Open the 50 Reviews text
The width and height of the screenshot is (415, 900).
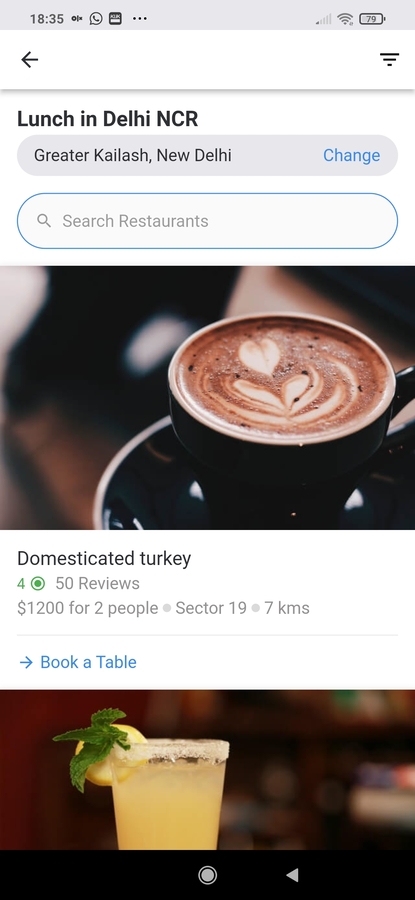(98, 584)
